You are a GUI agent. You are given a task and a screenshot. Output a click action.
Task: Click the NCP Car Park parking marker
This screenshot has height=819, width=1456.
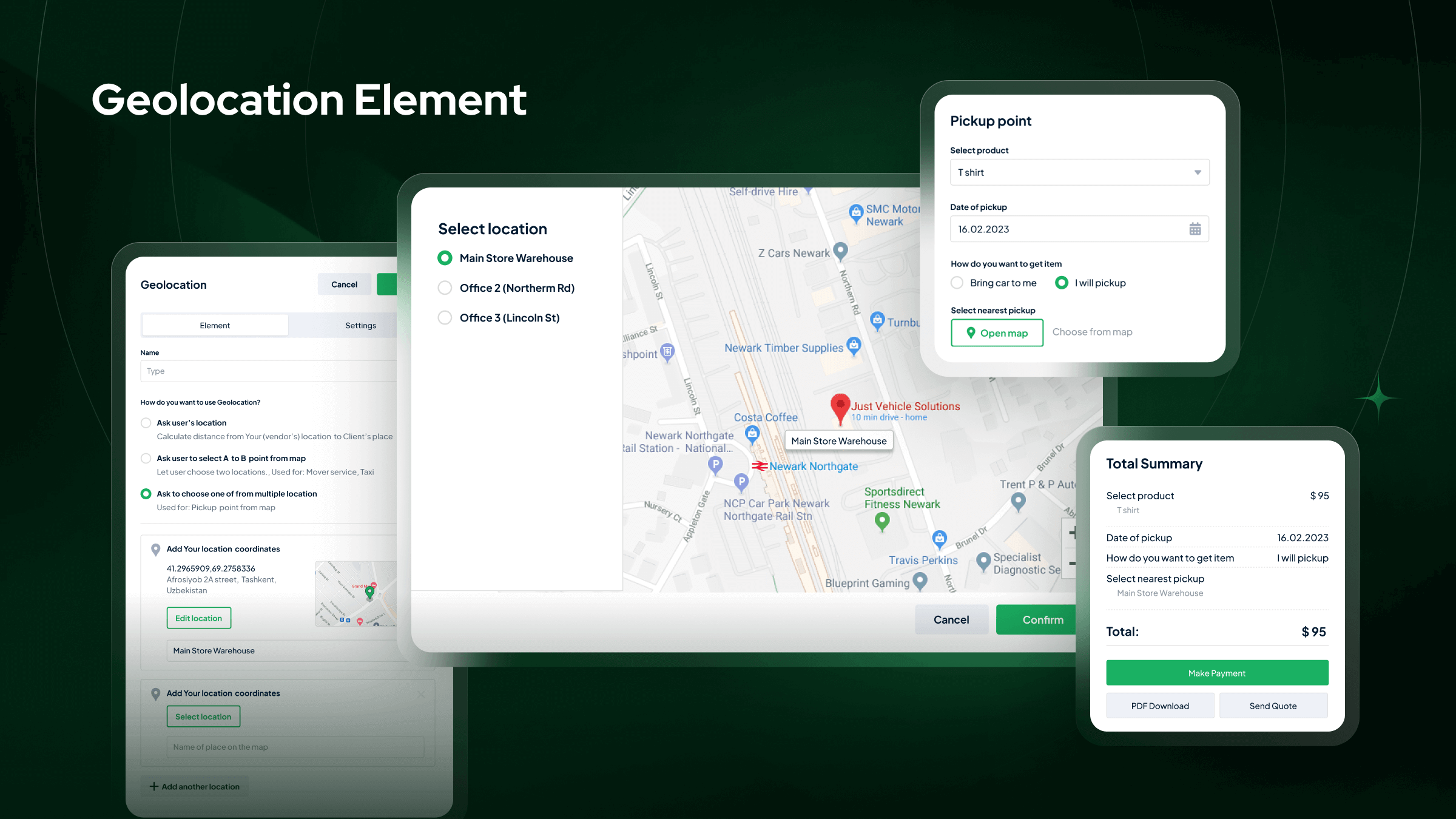pyautogui.click(x=741, y=482)
